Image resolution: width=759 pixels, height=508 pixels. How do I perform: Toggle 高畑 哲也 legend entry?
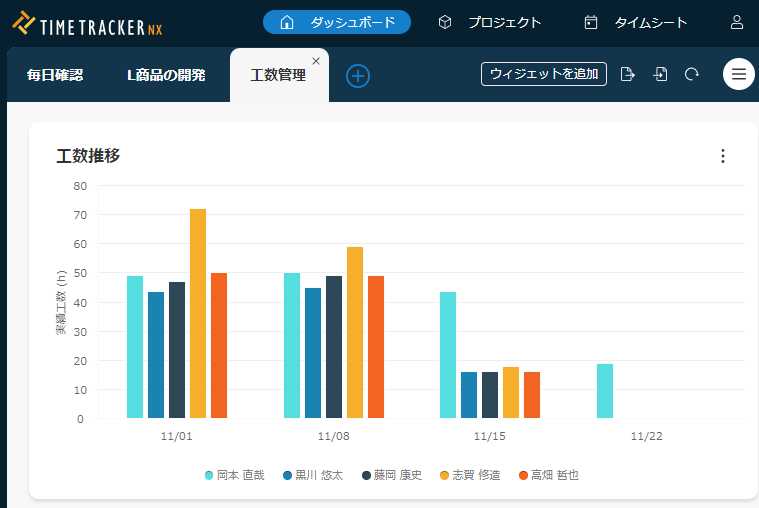coord(552,475)
